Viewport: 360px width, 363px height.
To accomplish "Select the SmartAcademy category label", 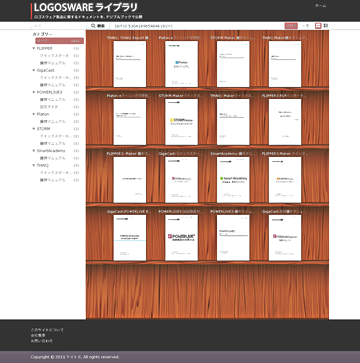I will (x=51, y=151).
